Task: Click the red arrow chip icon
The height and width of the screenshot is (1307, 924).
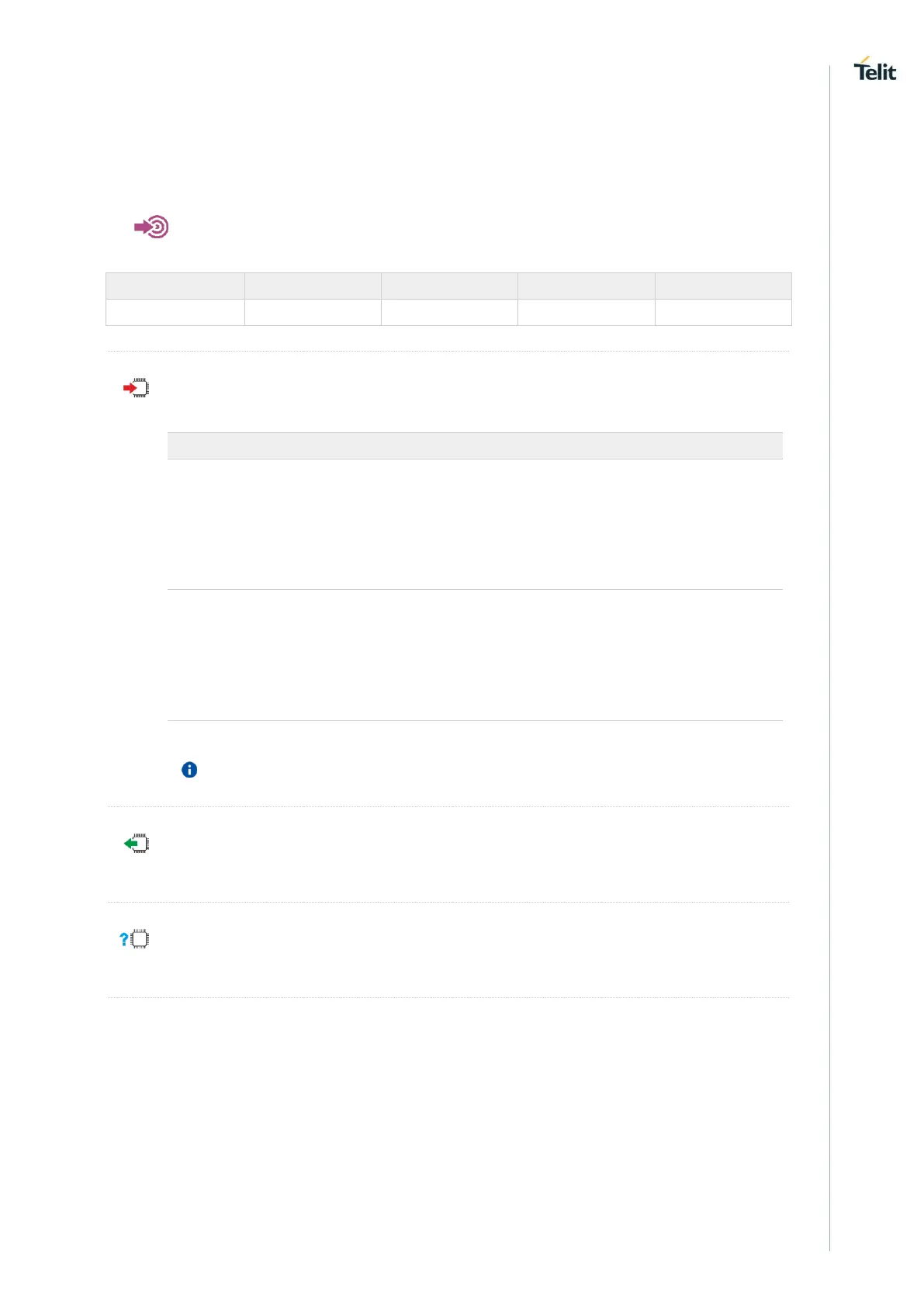Action: [x=137, y=388]
